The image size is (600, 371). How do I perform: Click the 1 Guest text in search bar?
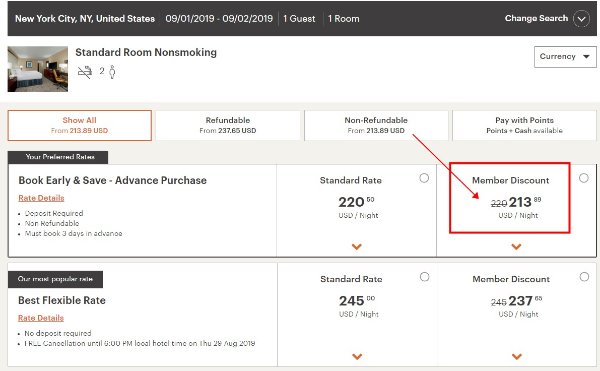tap(299, 18)
